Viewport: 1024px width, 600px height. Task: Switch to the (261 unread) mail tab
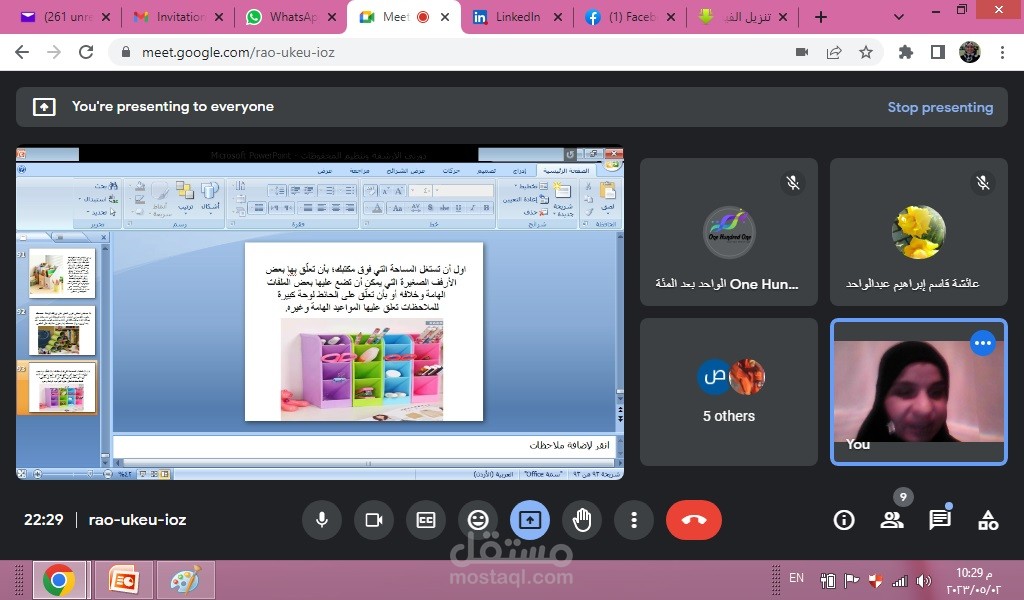pos(65,17)
